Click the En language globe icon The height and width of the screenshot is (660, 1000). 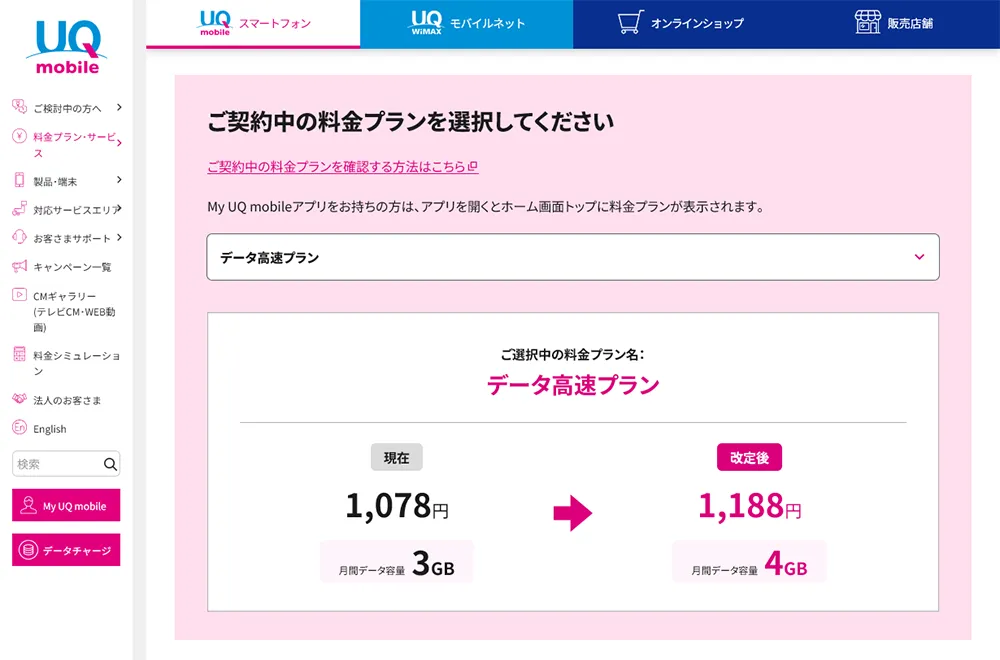click(x=19, y=427)
